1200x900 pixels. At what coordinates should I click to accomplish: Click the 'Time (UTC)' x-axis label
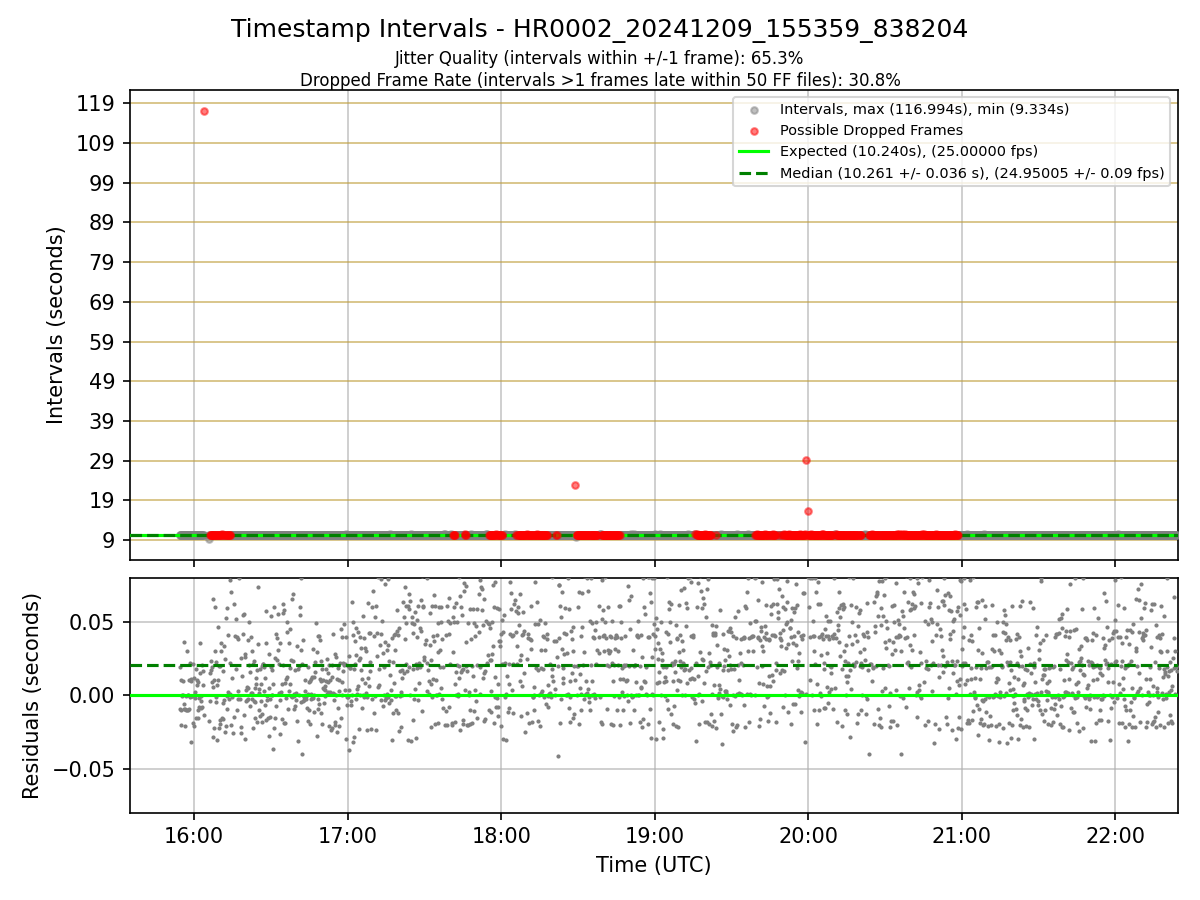click(x=654, y=865)
